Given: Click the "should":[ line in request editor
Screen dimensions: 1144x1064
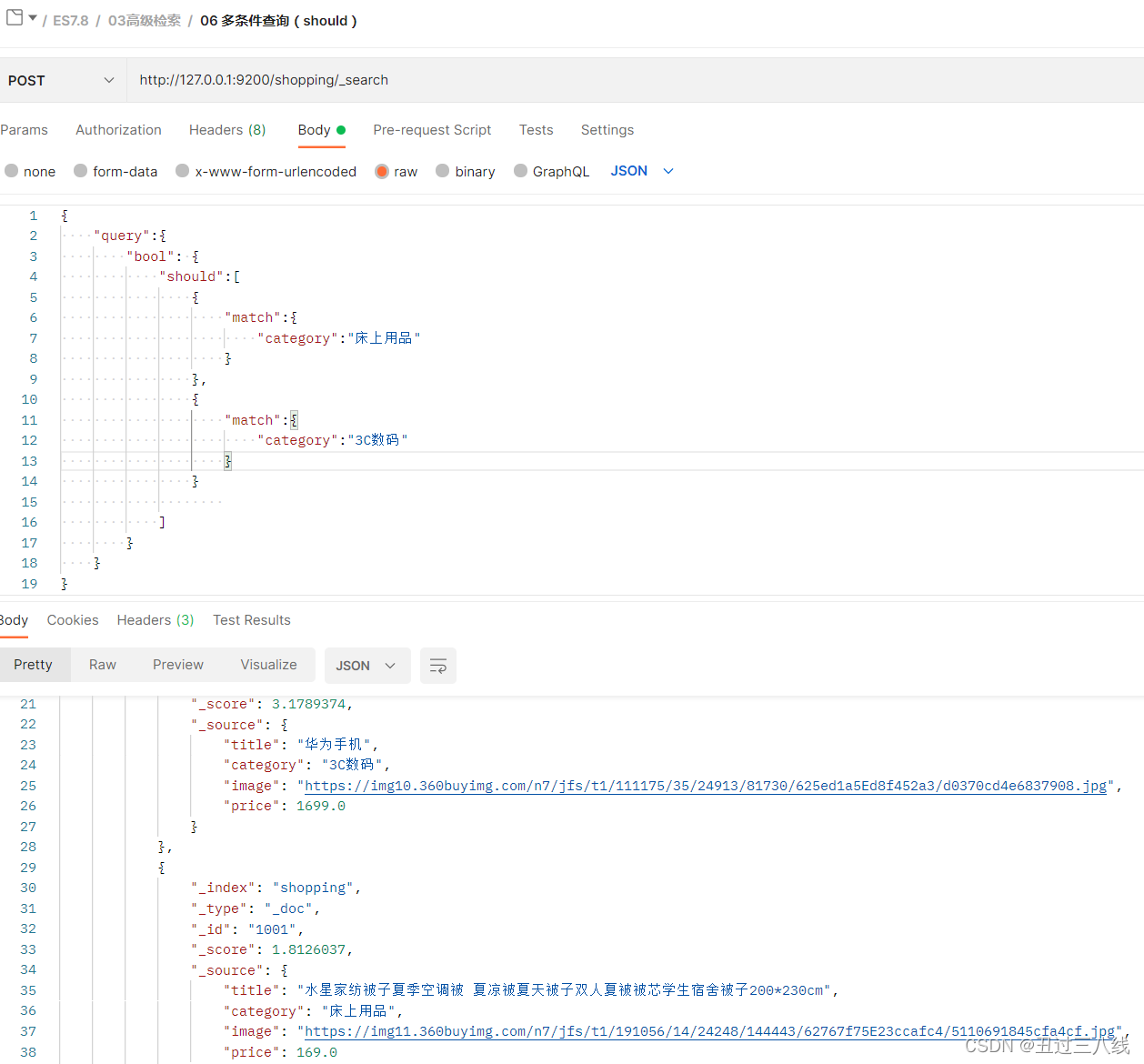Looking at the screenshot, I should [199, 276].
